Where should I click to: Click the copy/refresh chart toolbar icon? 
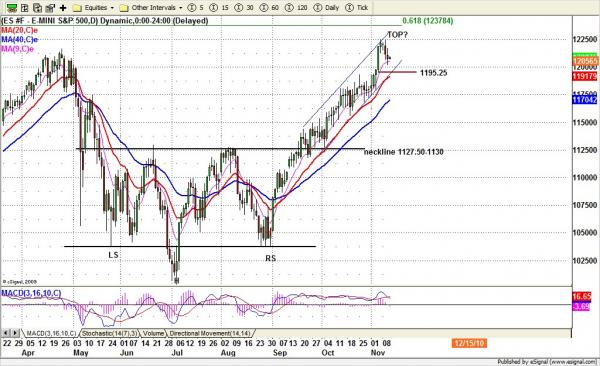click(x=38, y=7)
